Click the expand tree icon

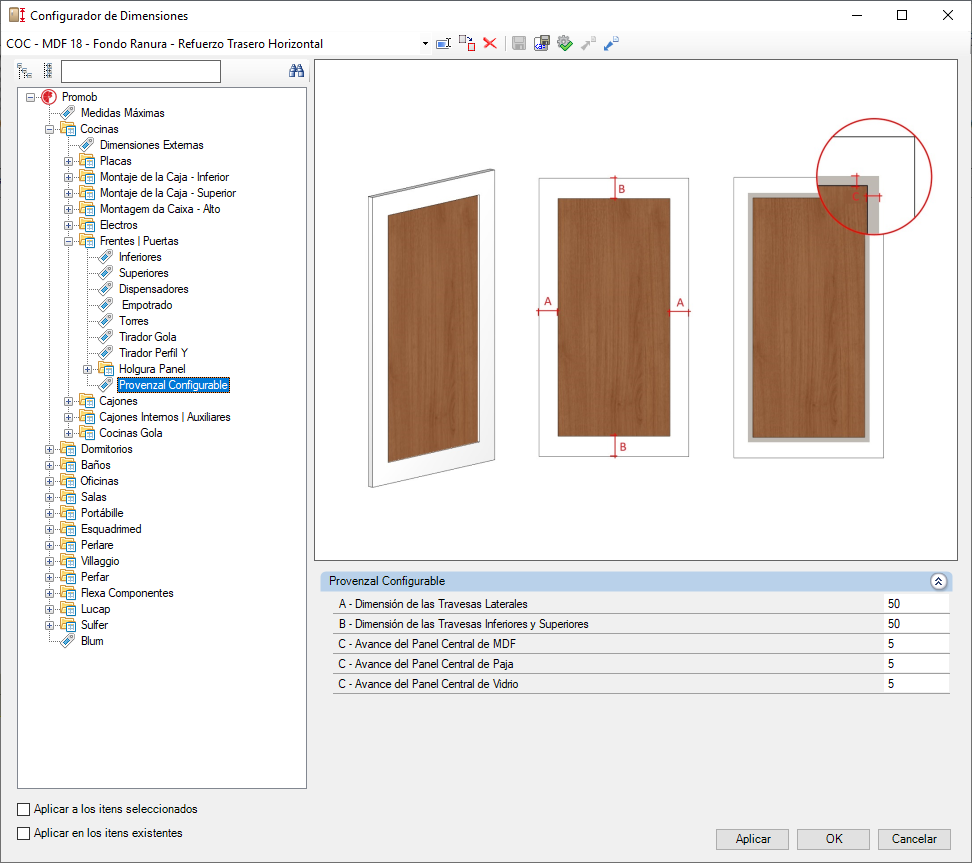click(24, 71)
